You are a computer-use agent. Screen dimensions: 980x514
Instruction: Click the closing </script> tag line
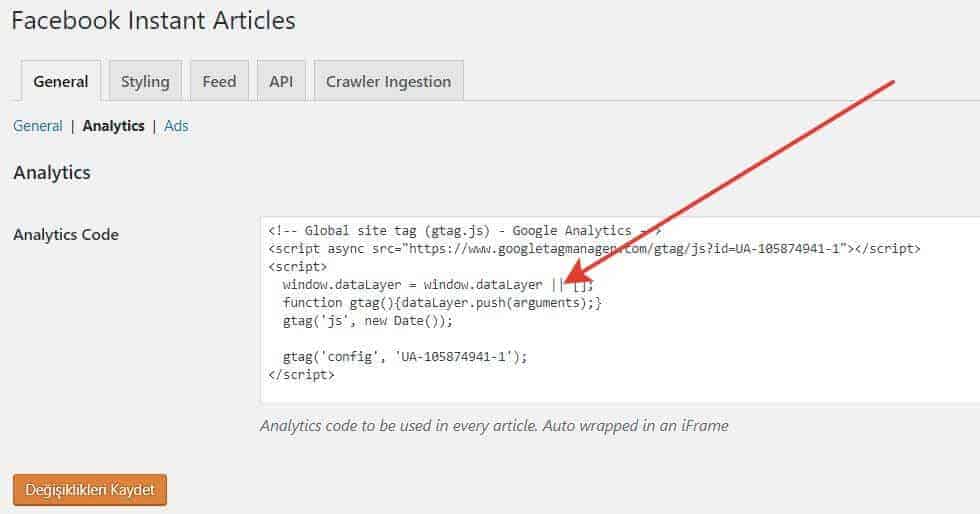coord(301,375)
